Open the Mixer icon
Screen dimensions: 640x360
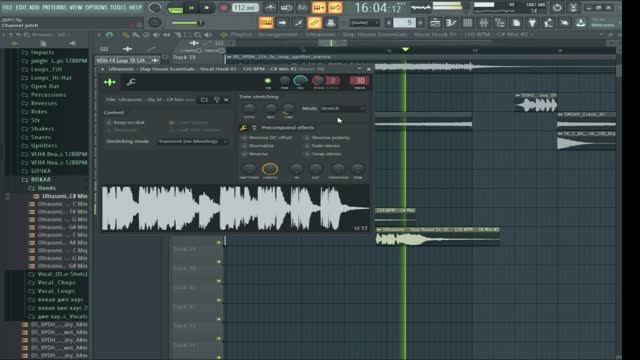(x=483, y=23)
